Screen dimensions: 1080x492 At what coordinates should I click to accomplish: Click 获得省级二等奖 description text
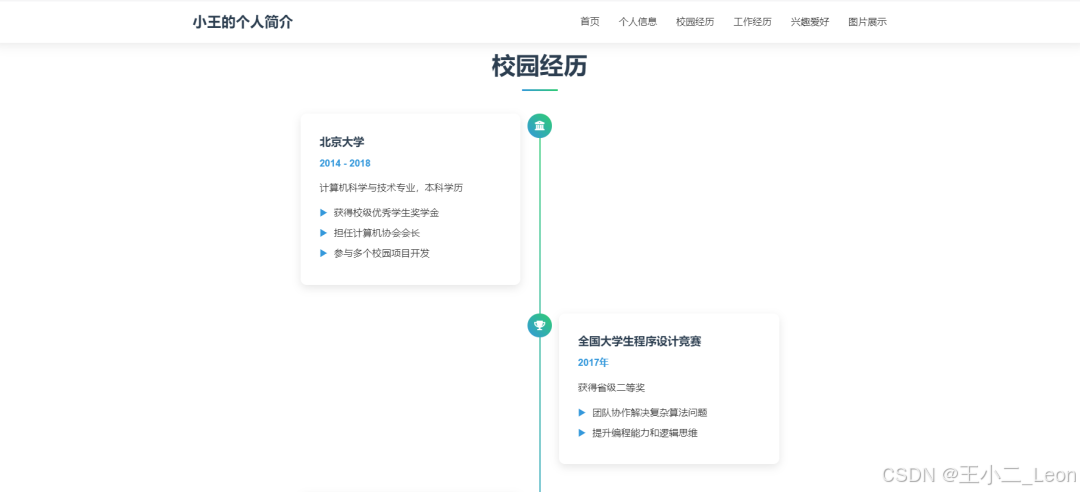[612, 387]
